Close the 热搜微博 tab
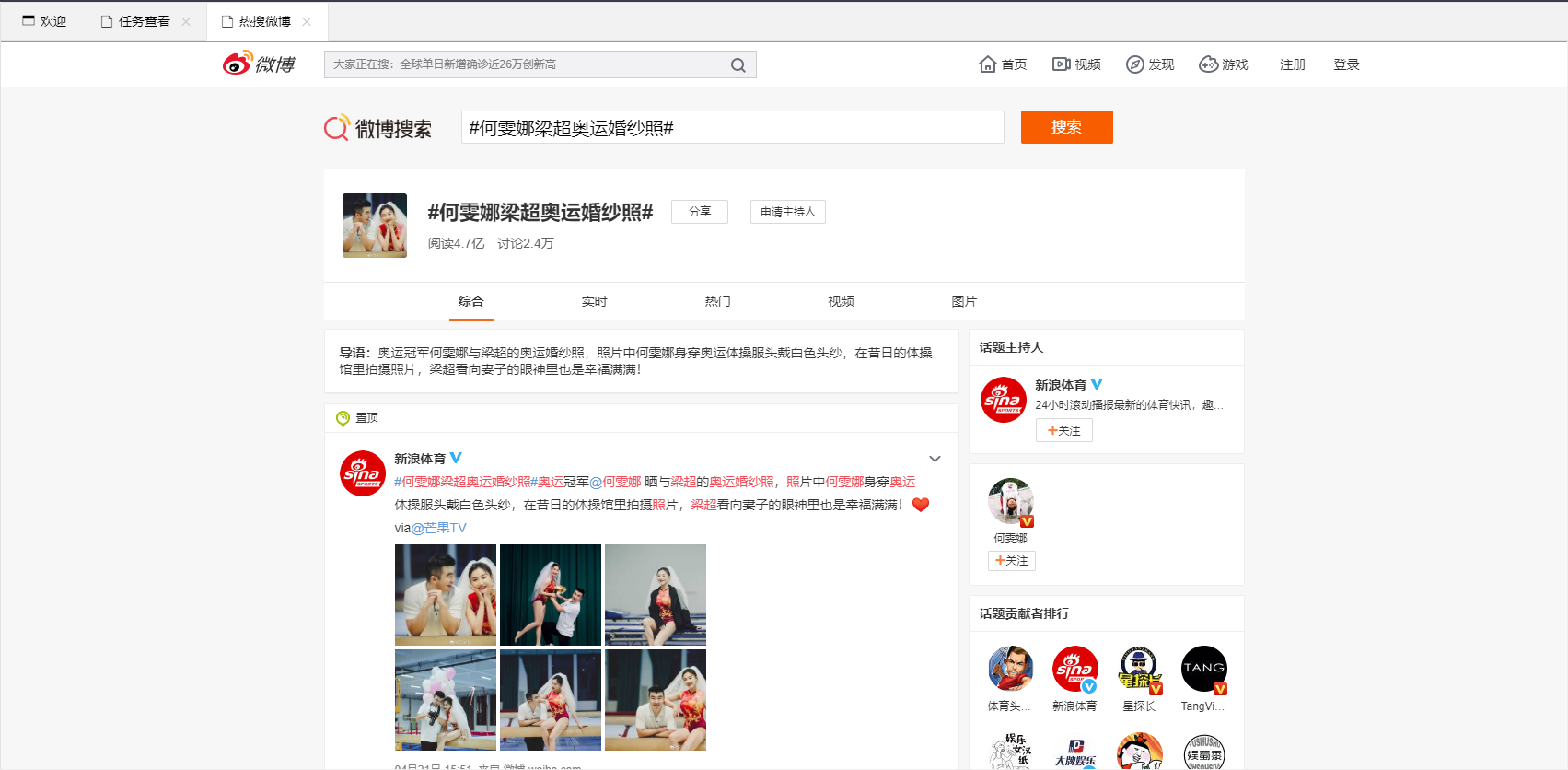This screenshot has height=770, width=1568. (x=307, y=21)
